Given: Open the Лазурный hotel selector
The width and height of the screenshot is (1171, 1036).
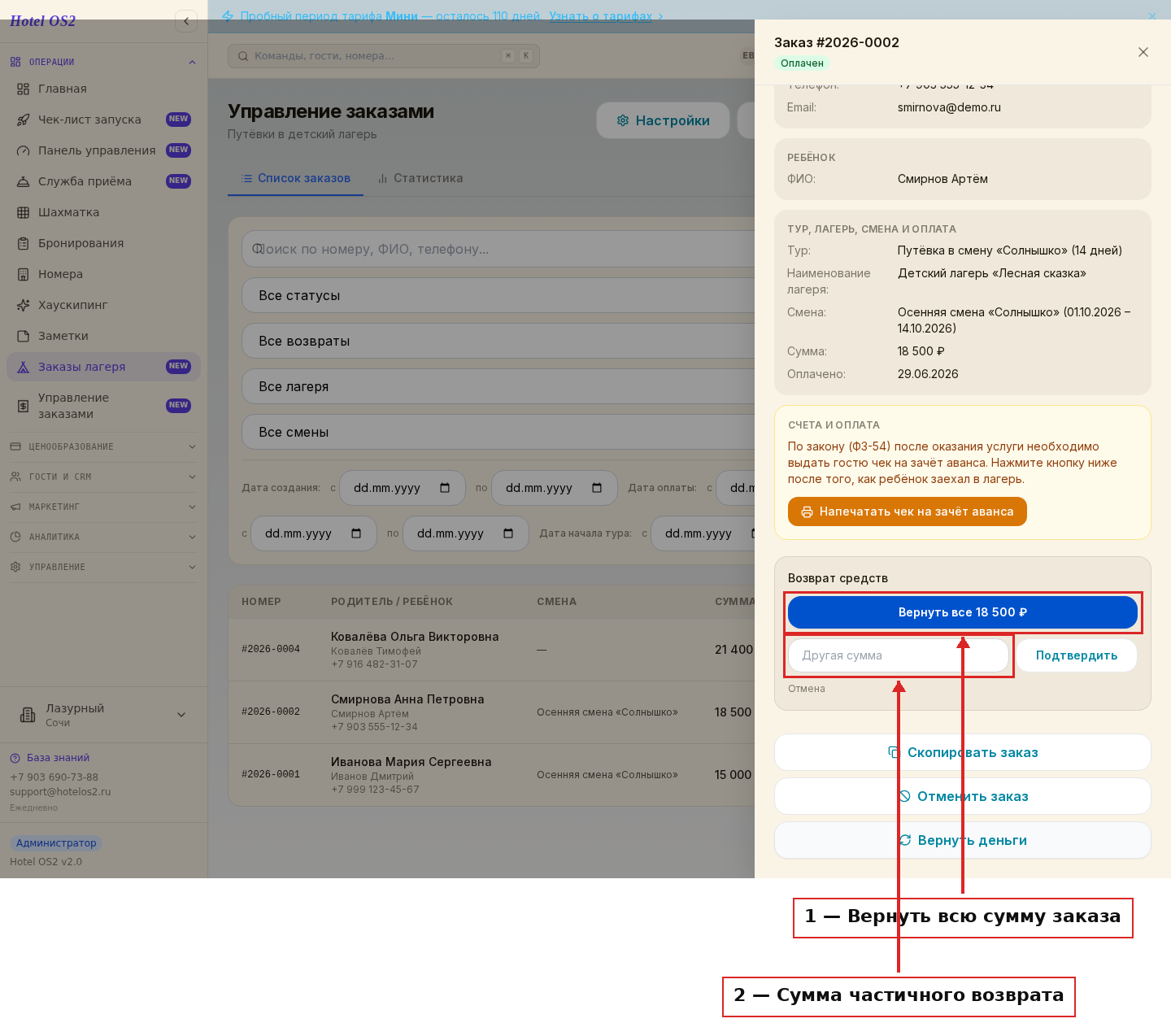Looking at the screenshot, I should [x=103, y=715].
